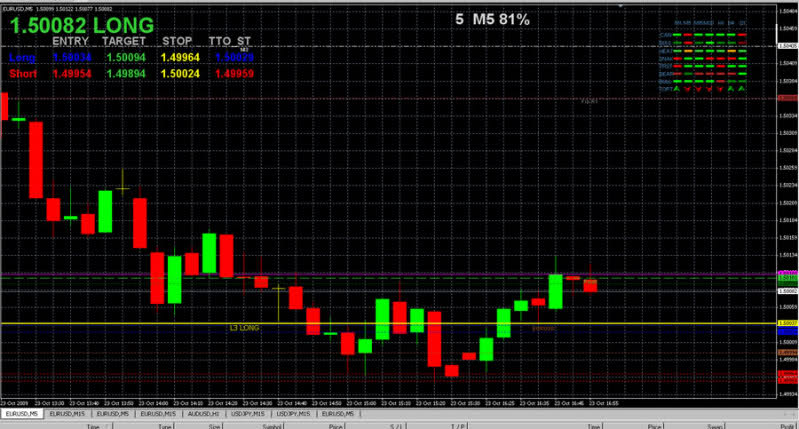Click the Short TTO_ST value 1.49959

coord(234,73)
